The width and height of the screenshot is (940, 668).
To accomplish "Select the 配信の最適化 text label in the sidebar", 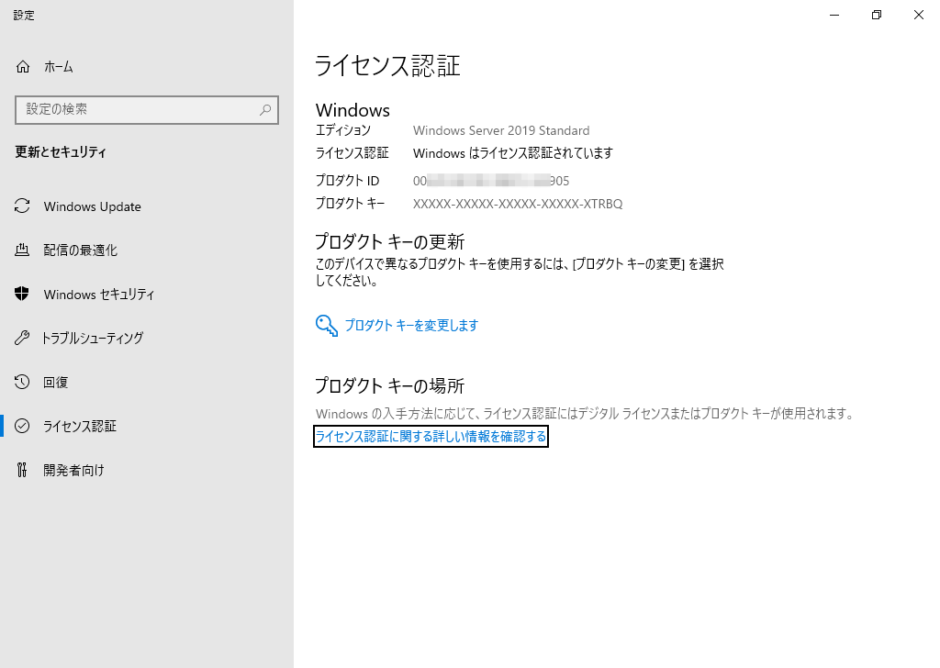I will (80, 250).
